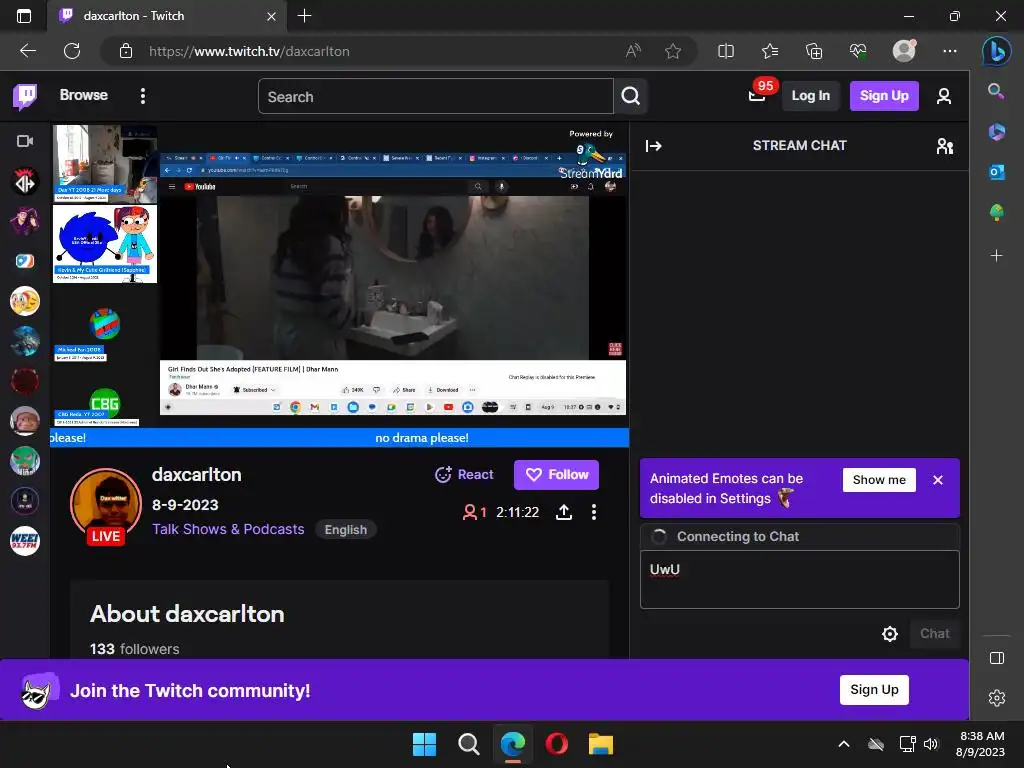Follow daxcarlton with the Follow button
The width and height of the screenshot is (1024, 768).
tap(556, 475)
